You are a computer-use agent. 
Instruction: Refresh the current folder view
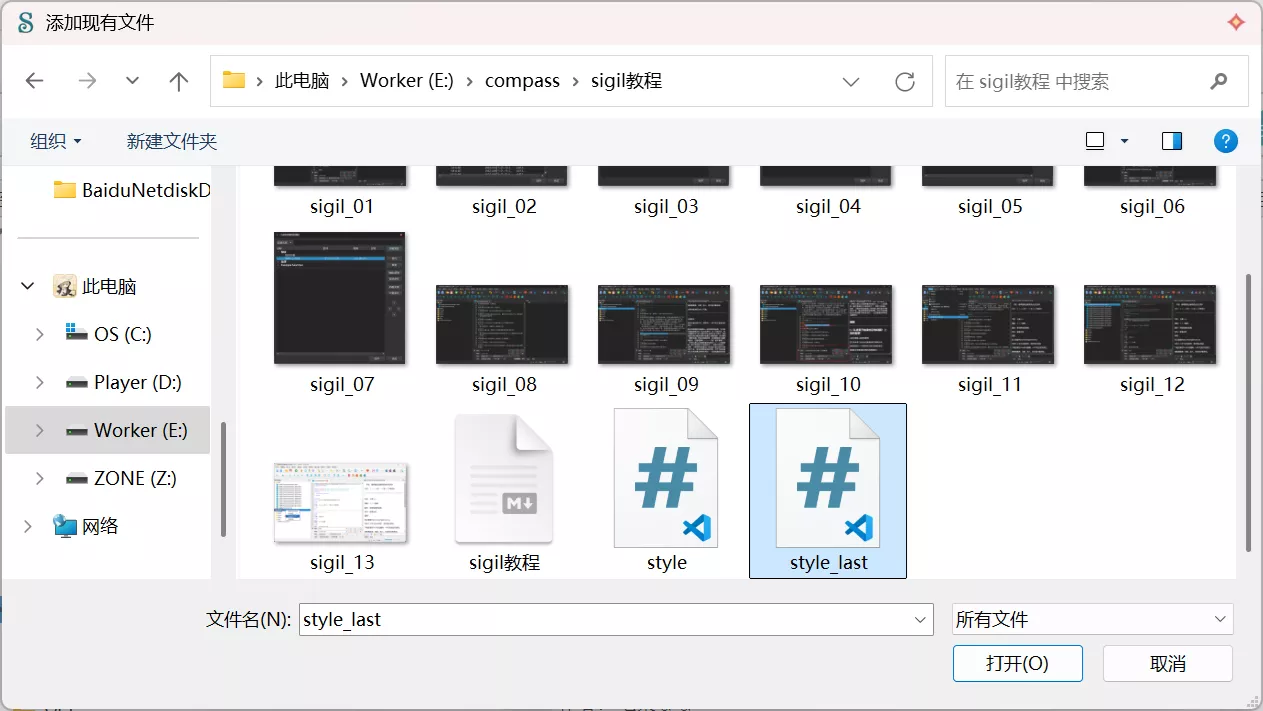[905, 82]
